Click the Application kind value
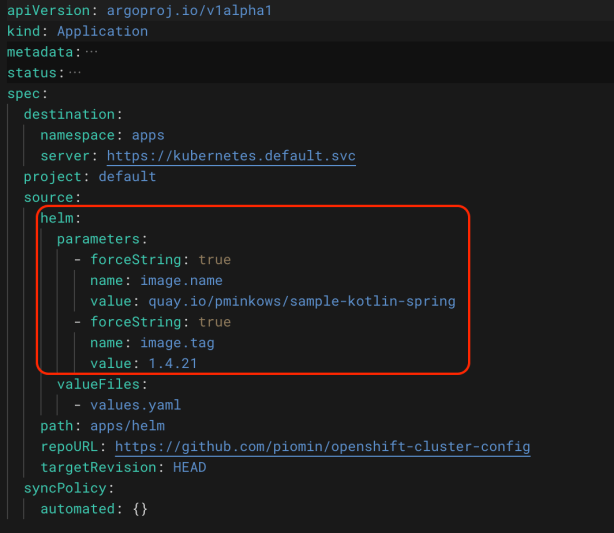 pos(101,31)
